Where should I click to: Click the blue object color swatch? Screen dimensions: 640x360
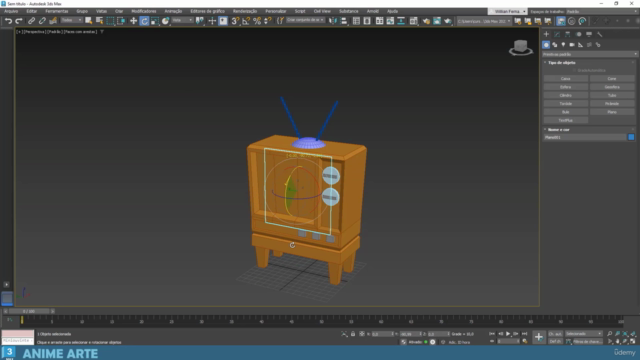pos(631,137)
